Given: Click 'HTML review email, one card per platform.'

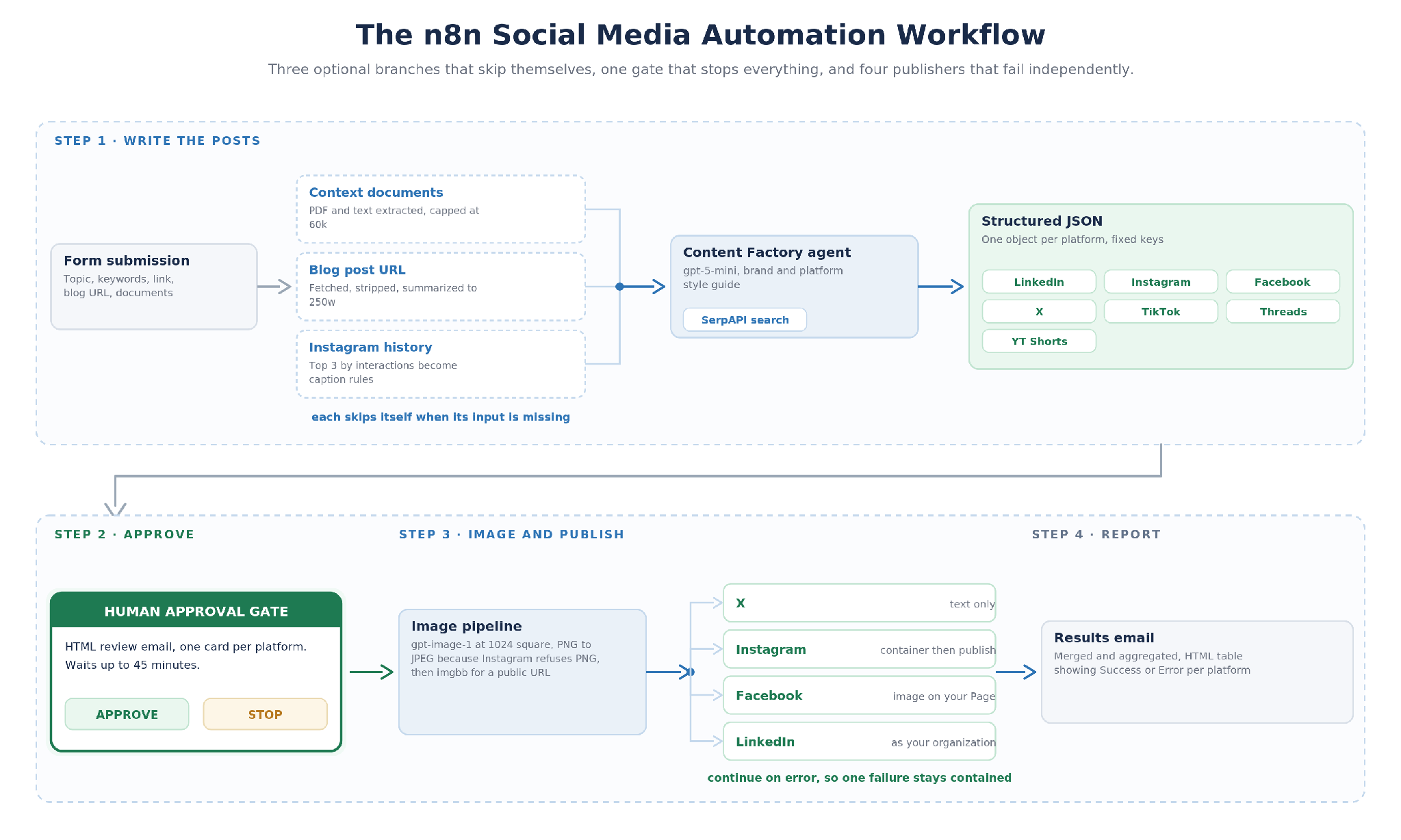Looking at the screenshot, I should click(x=185, y=646).
